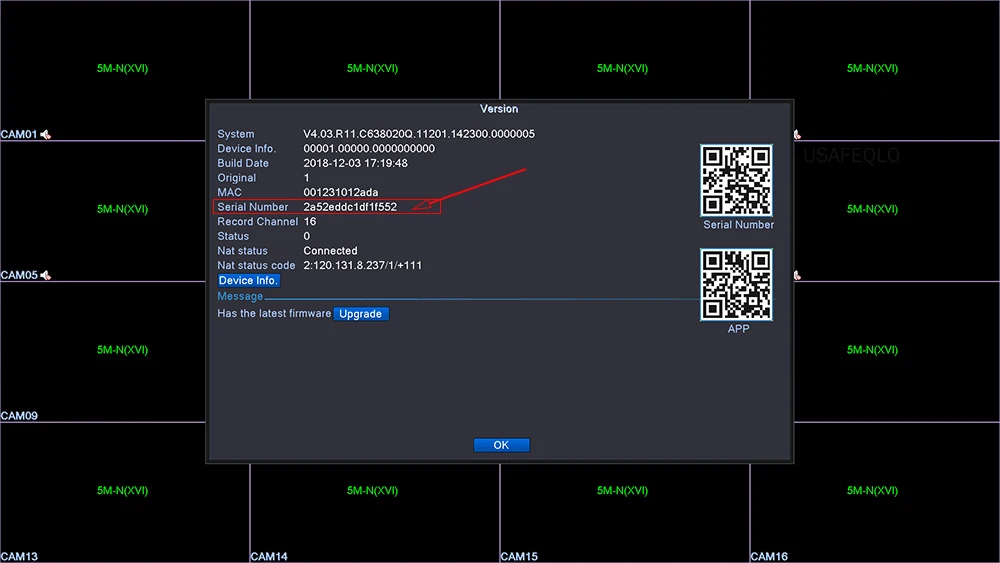The height and width of the screenshot is (563, 1000).
Task: Select the Nat status code value
Action: [362, 265]
